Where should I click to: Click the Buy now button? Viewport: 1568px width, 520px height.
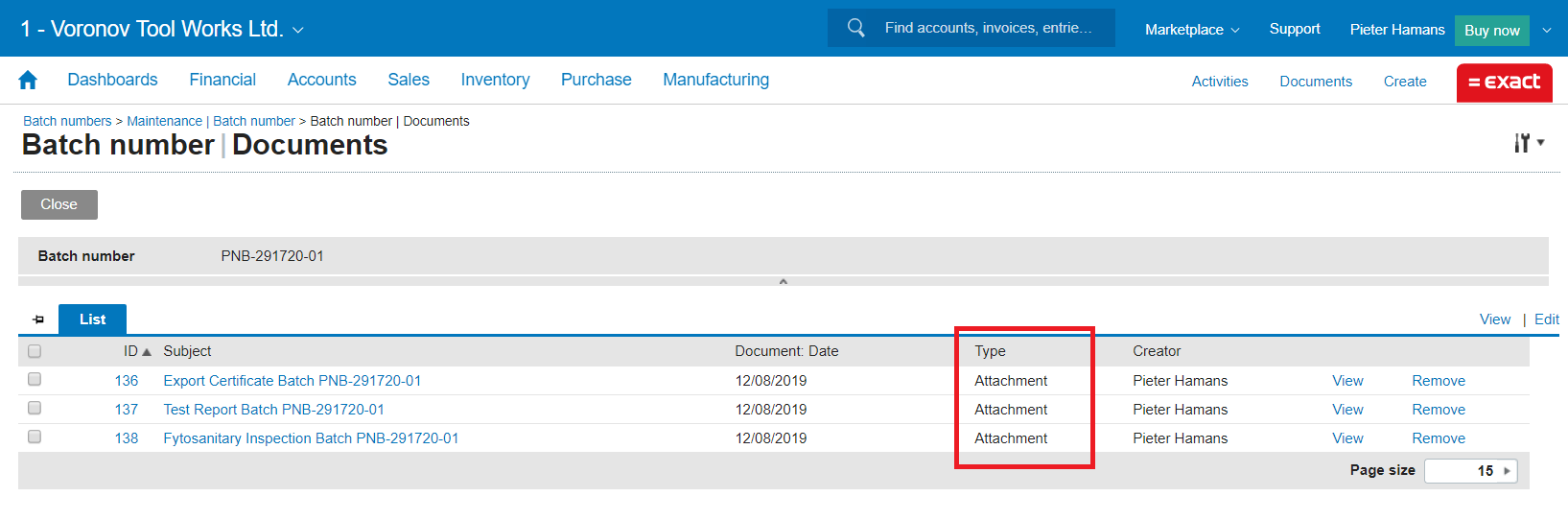1491,31
